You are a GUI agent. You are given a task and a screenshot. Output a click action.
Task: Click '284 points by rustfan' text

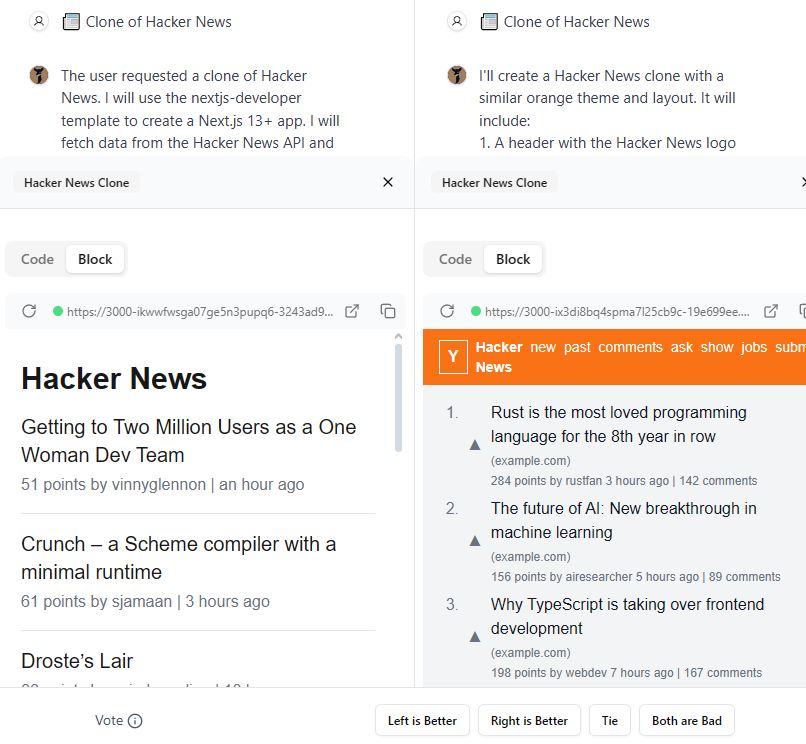pos(546,481)
